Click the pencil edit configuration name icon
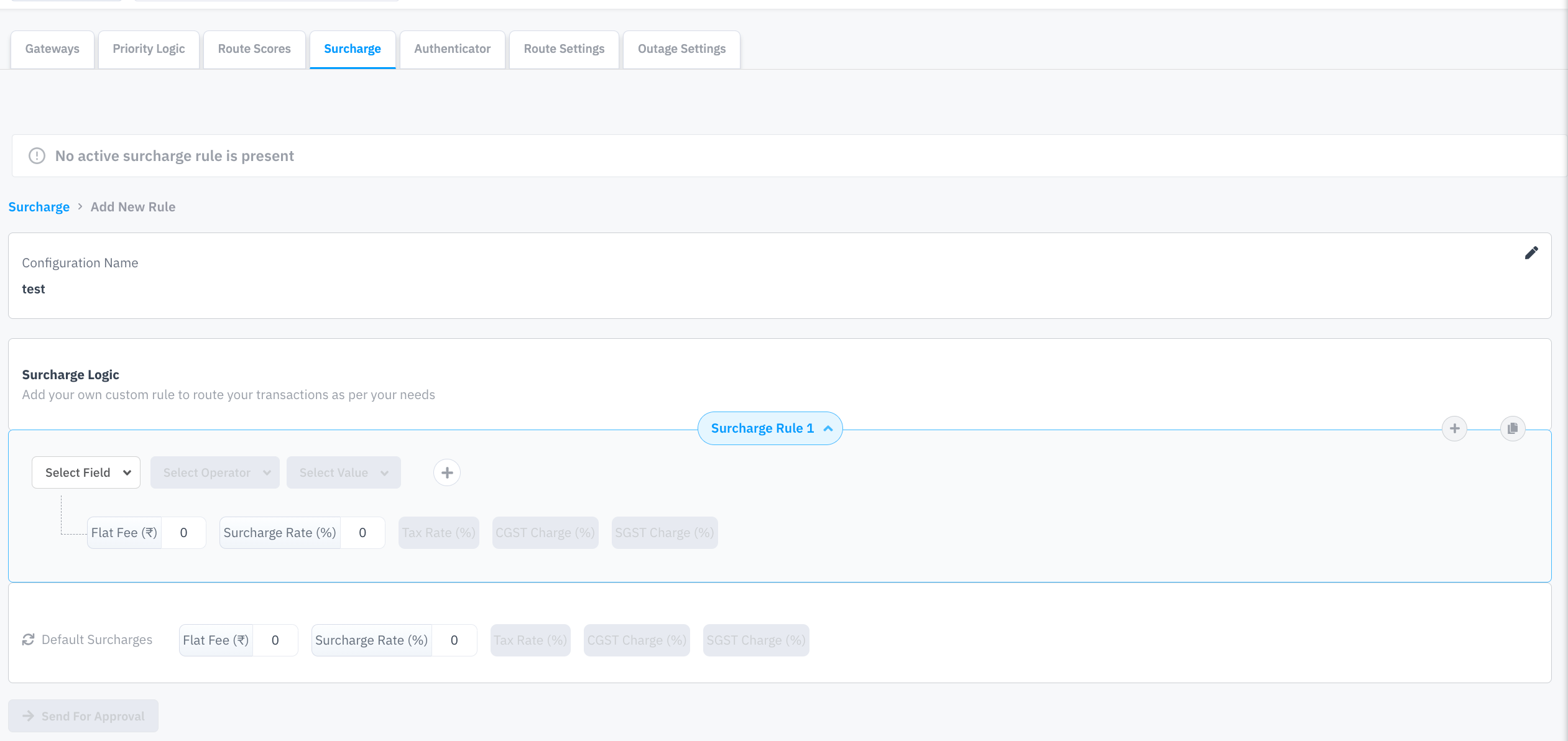Image resolution: width=1568 pixels, height=741 pixels. (x=1531, y=253)
